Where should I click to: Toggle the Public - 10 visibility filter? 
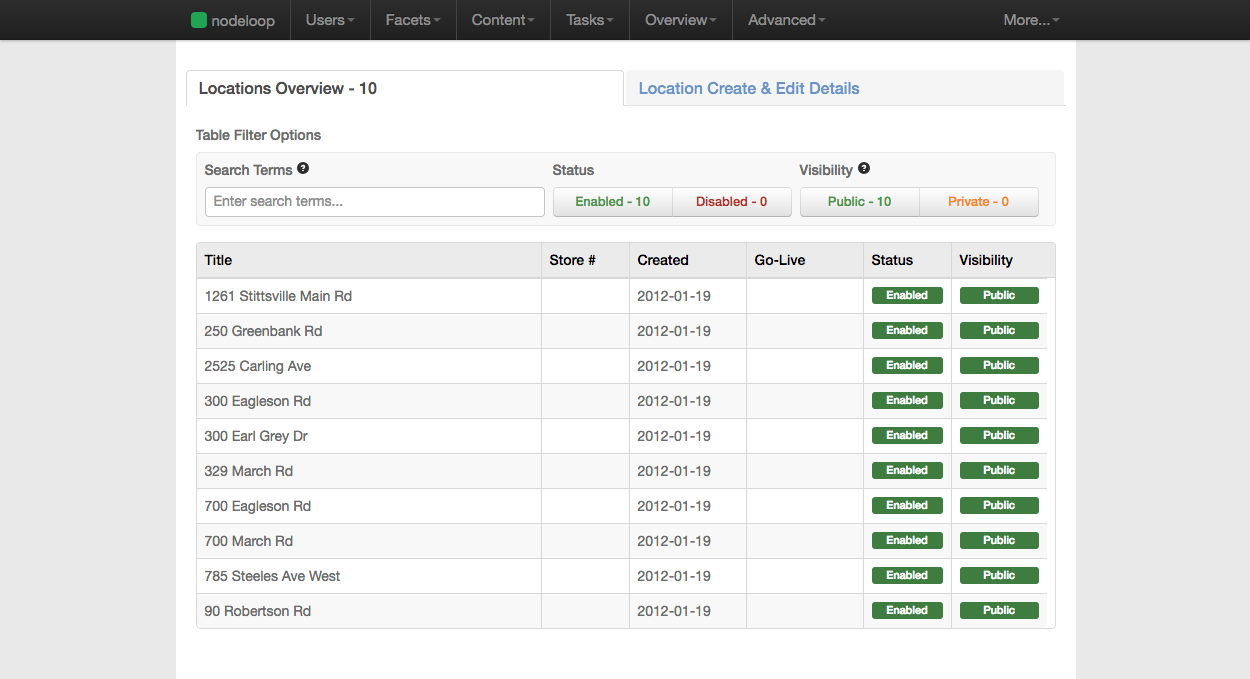coord(860,202)
